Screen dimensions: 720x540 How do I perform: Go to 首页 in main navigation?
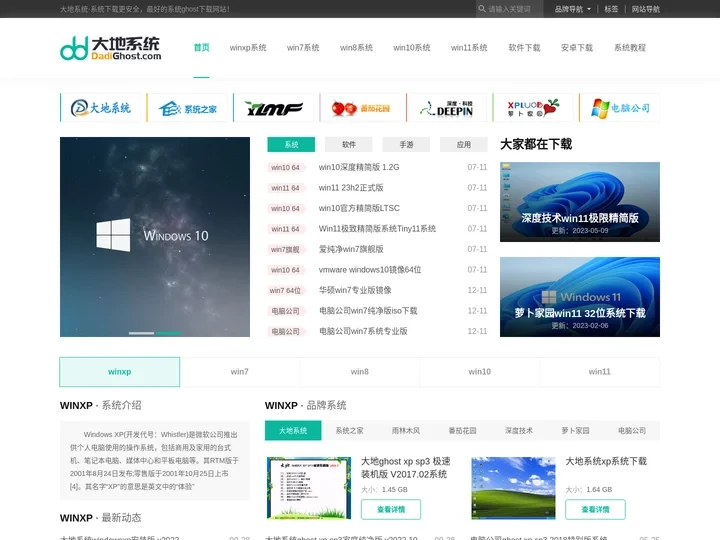(202, 47)
